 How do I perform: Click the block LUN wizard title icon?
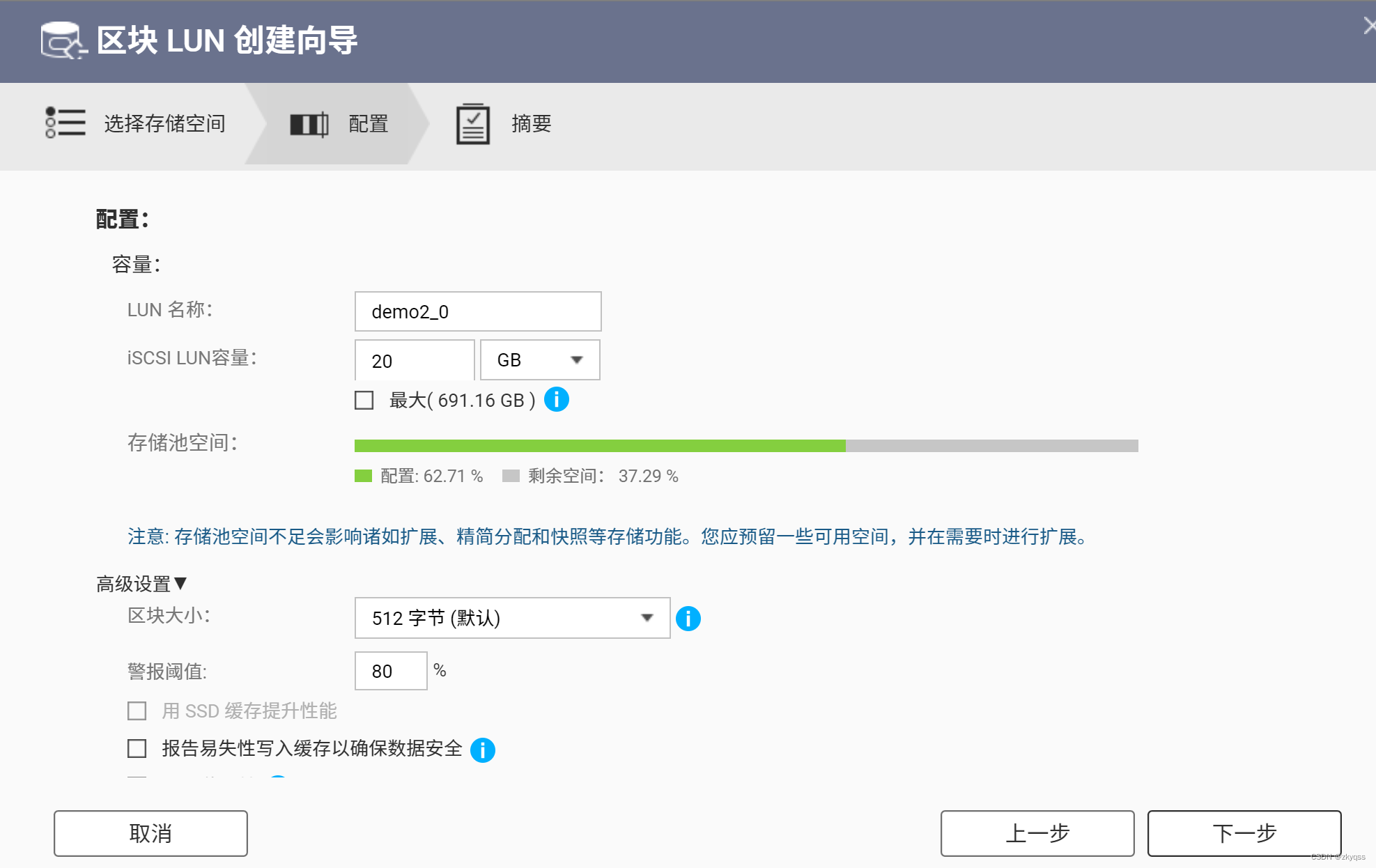63,40
